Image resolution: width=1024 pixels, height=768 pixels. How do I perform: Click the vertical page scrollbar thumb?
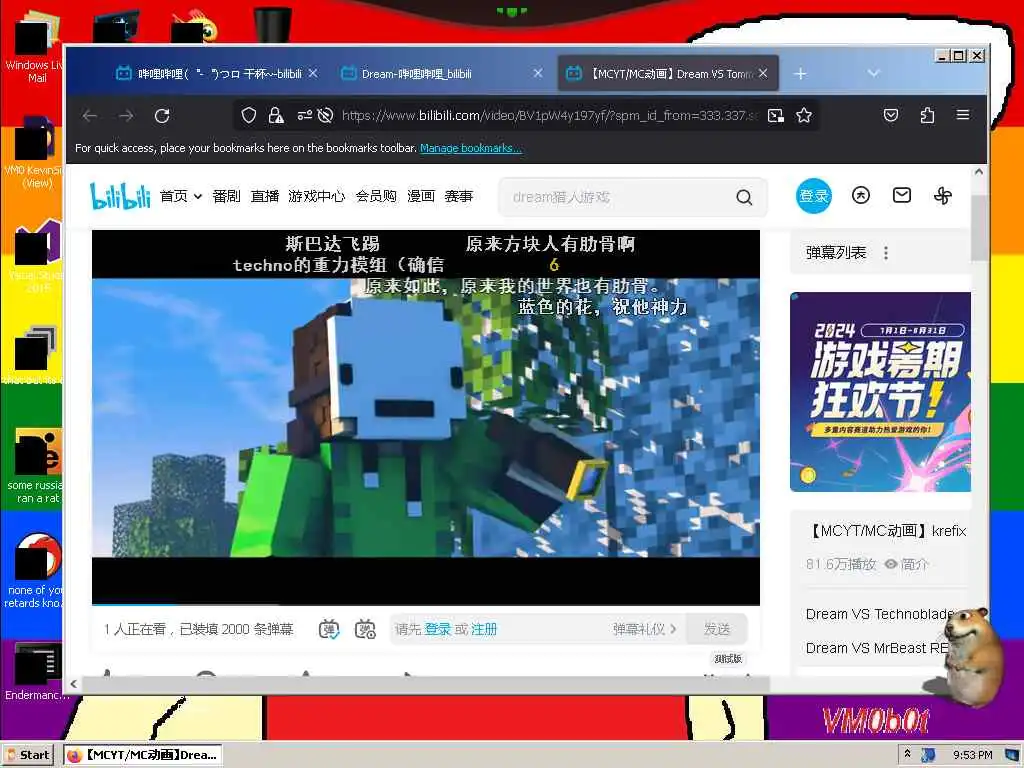pyautogui.click(x=978, y=229)
